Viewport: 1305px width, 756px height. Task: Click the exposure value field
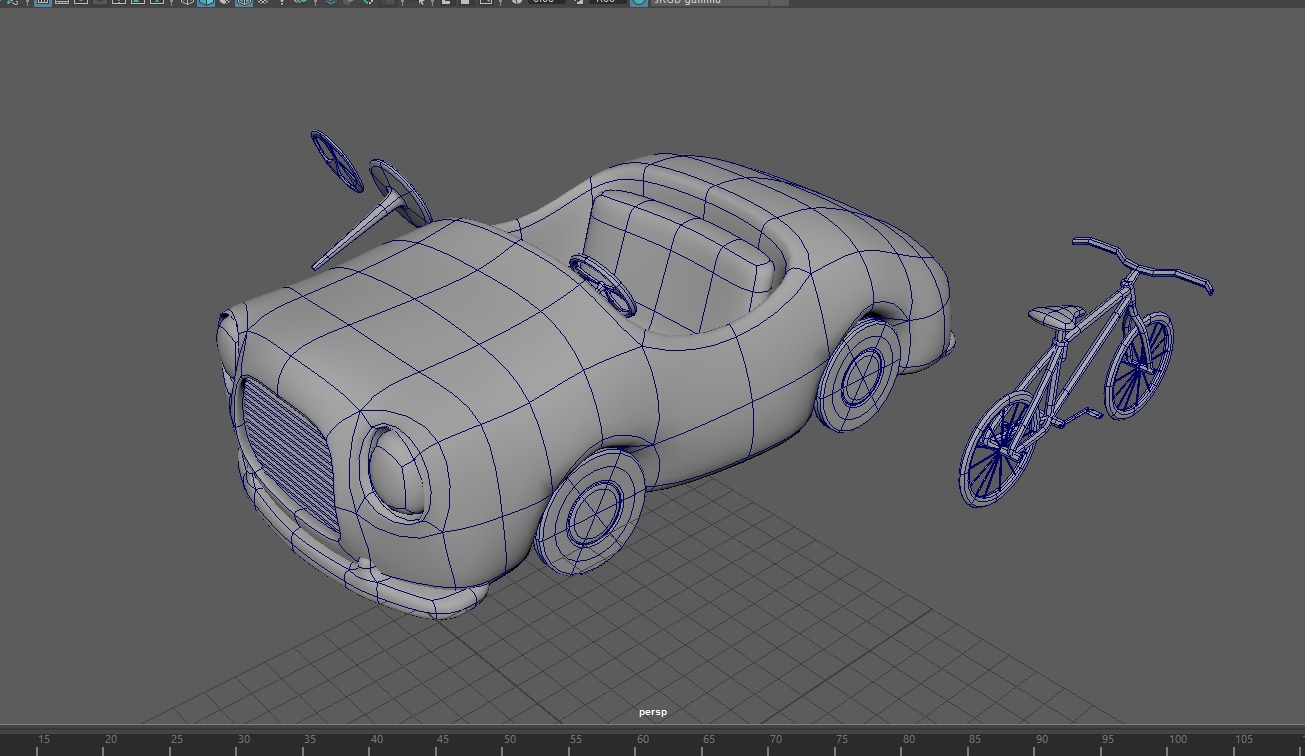545,2
